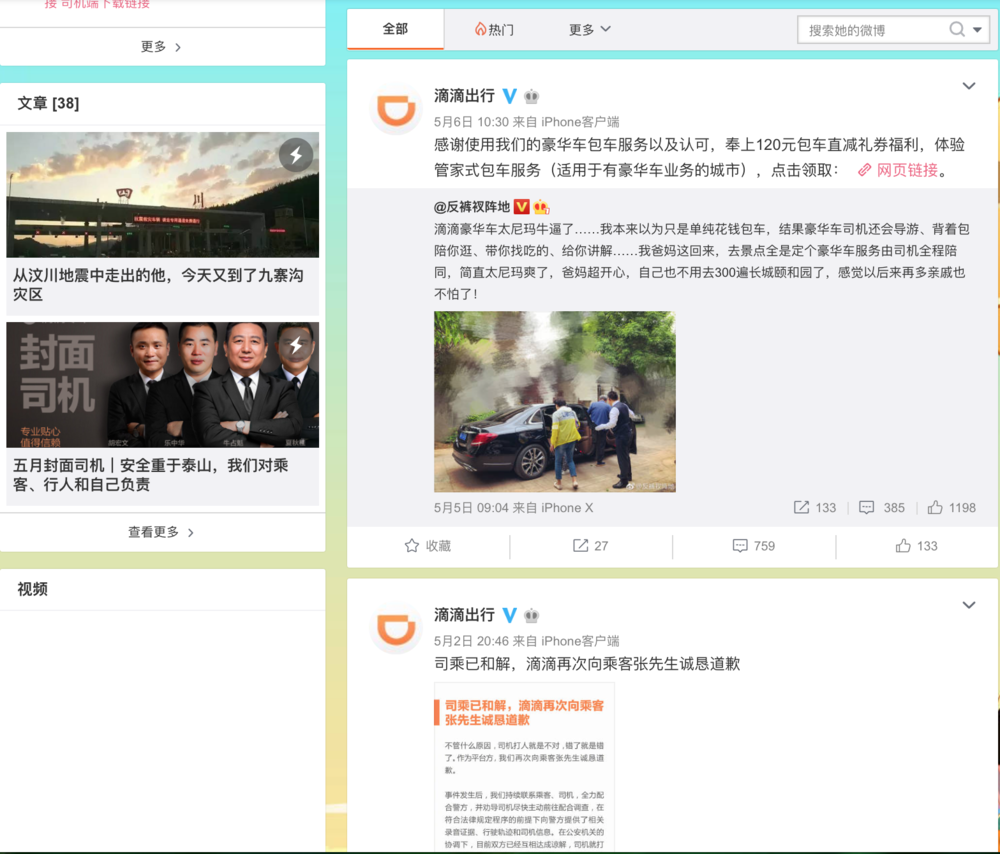Viewport: 1000px width, 854px height.
Task: Open the 司乘已和解 apology image
Action: pyautogui.click(x=524, y=767)
